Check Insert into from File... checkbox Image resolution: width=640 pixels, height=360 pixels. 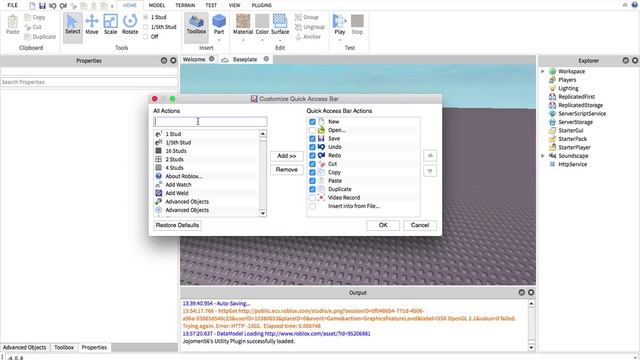click(x=312, y=206)
